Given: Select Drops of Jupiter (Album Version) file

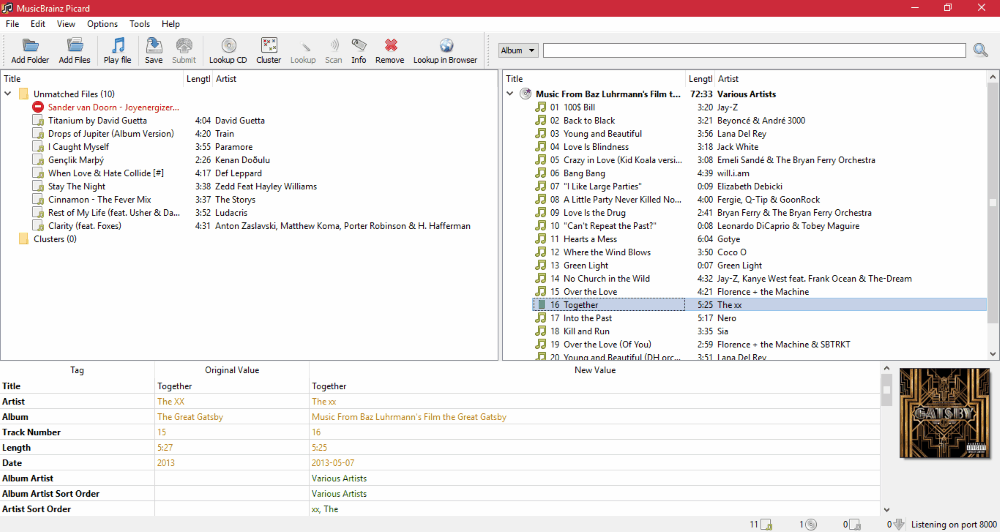Looking at the screenshot, I should pyautogui.click(x=110, y=134).
